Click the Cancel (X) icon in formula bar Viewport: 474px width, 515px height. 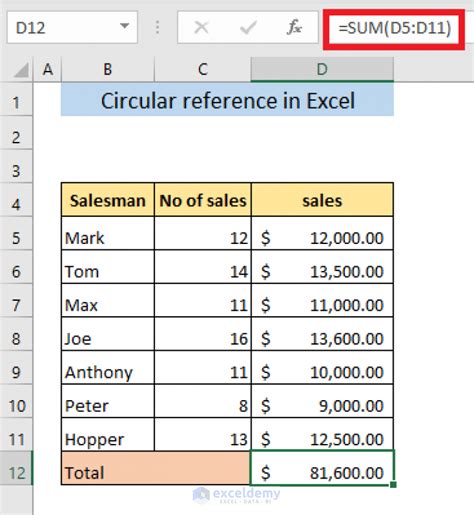pos(201,27)
